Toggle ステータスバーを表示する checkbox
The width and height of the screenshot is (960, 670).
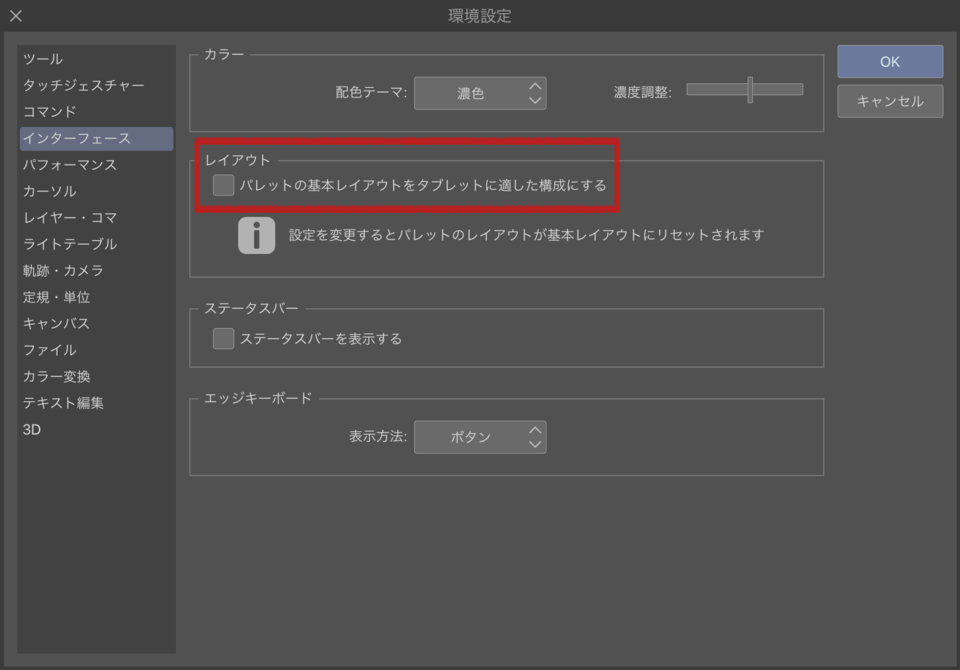pyautogui.click(x=223, y=338)
